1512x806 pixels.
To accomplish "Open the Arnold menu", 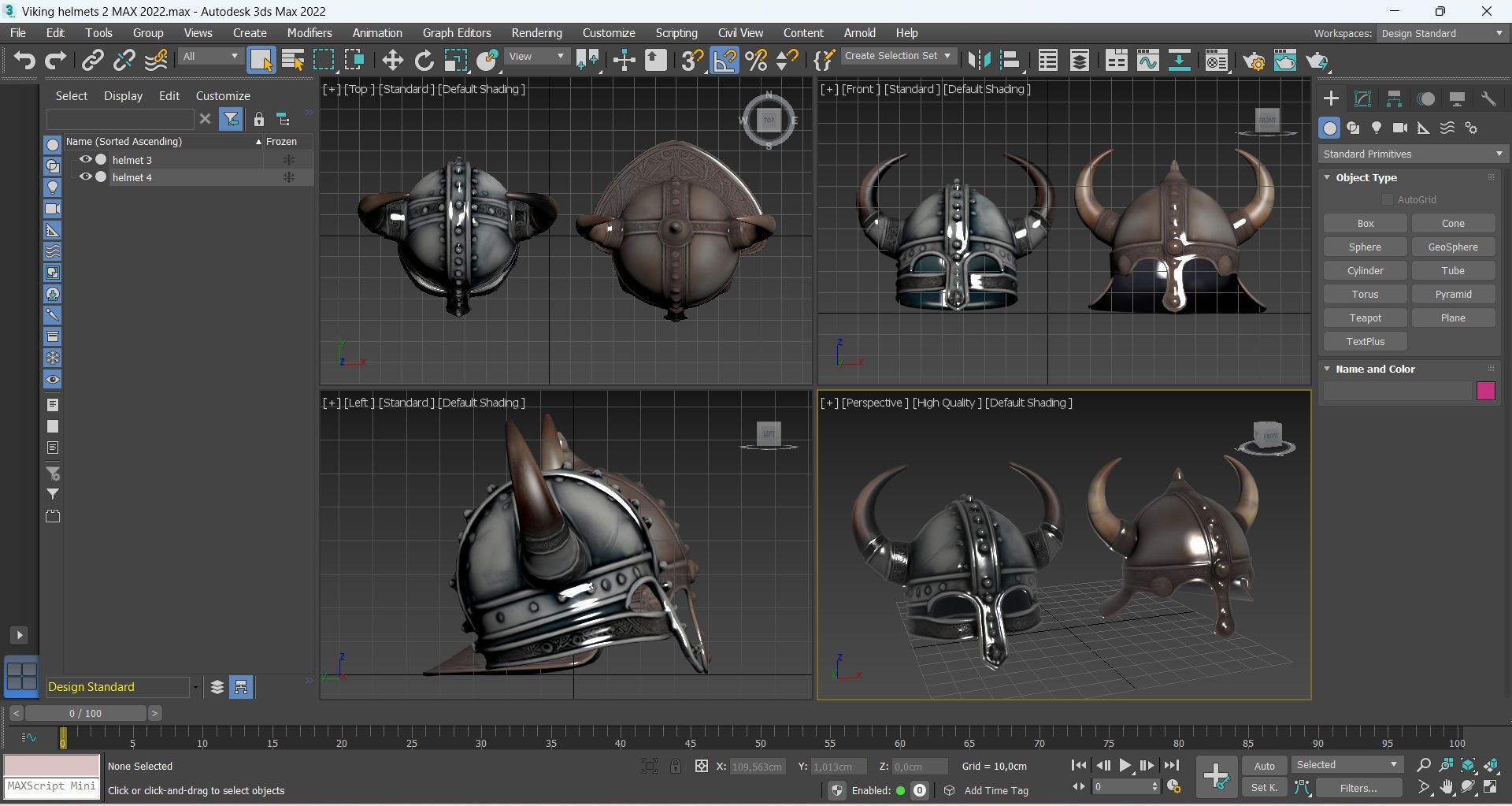I will 859,33.
